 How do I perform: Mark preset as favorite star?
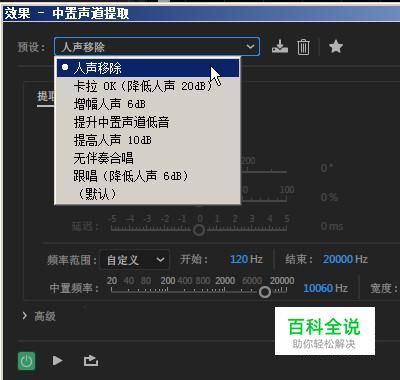(x=336, y=47)
